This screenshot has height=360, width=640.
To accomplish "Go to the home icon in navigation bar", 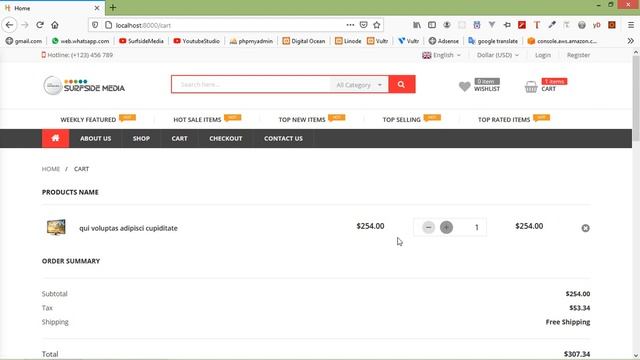I will click(56, 138).
